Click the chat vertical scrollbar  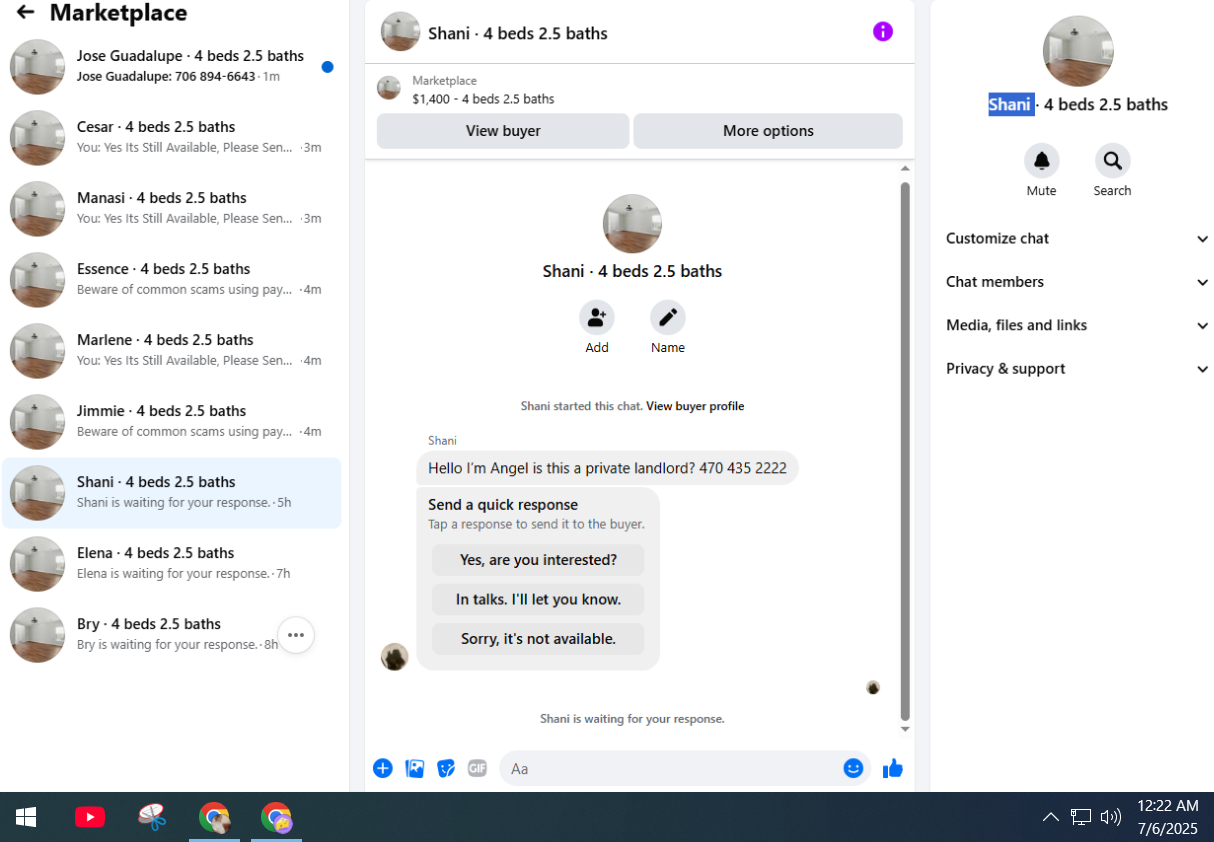coord(905,450)
